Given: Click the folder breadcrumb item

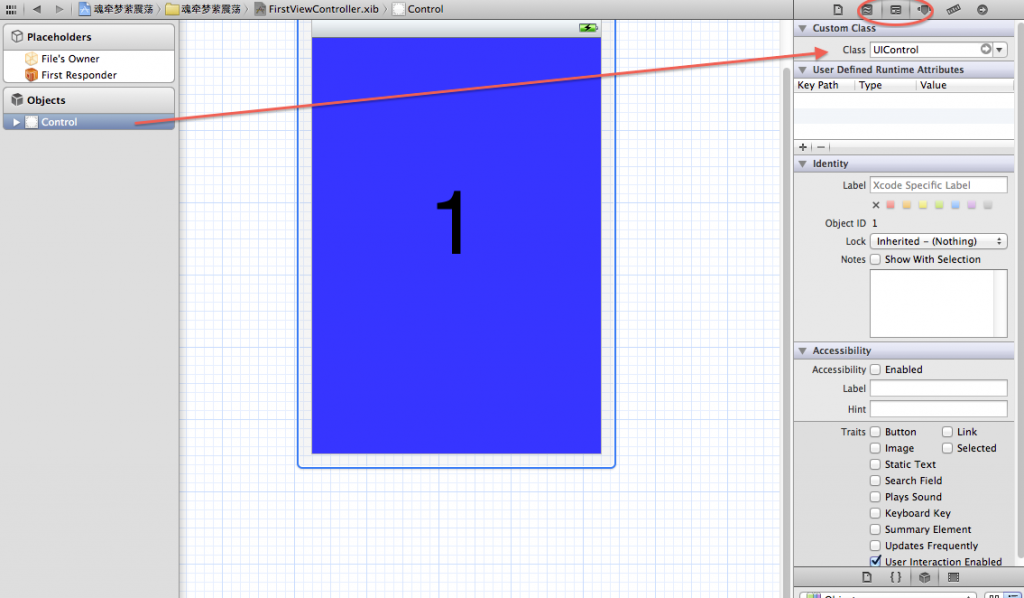Looking at the screenshot, I should tap(203, 9).
